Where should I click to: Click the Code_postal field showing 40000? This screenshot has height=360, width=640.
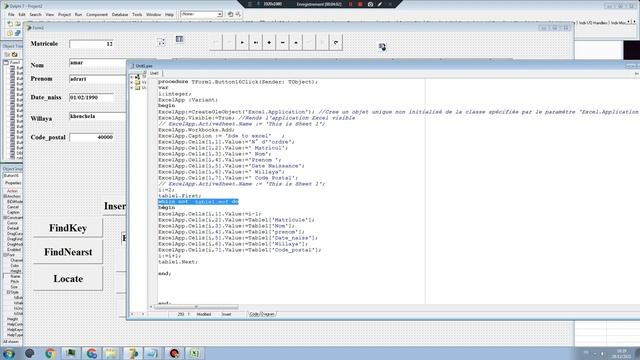(92, 137)
